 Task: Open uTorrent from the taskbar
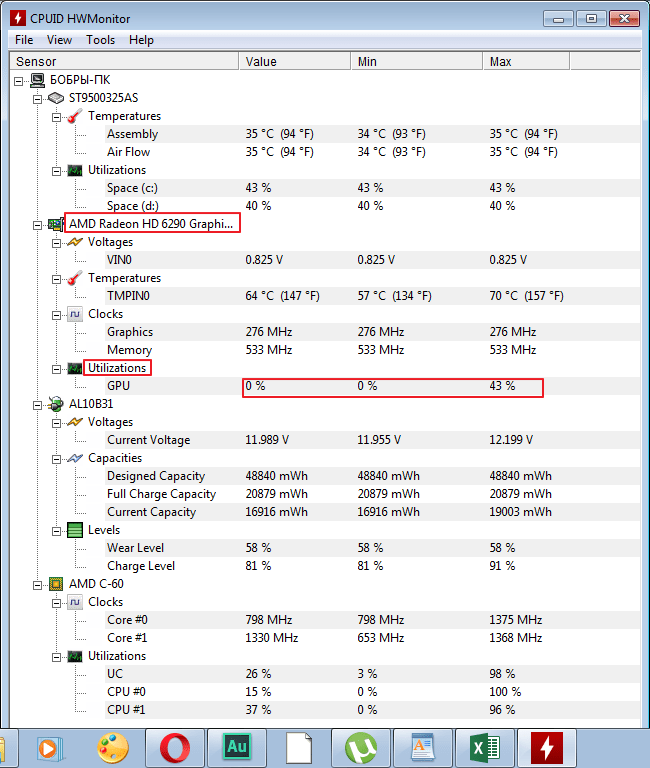coord(361,748)
